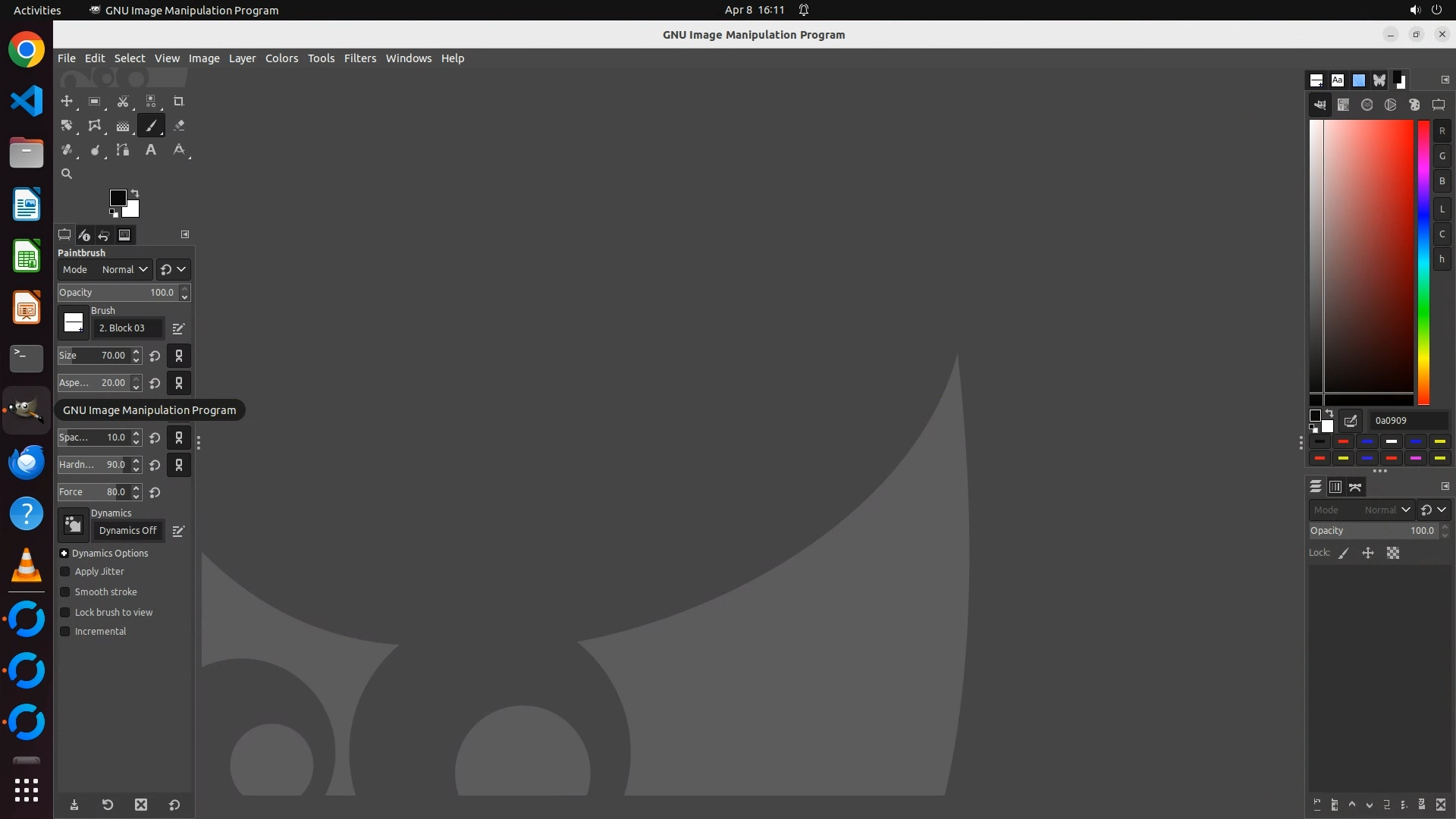Click the Dynamics Off button
Screen dimensions: 1456x819
click(x=127, y=531)
